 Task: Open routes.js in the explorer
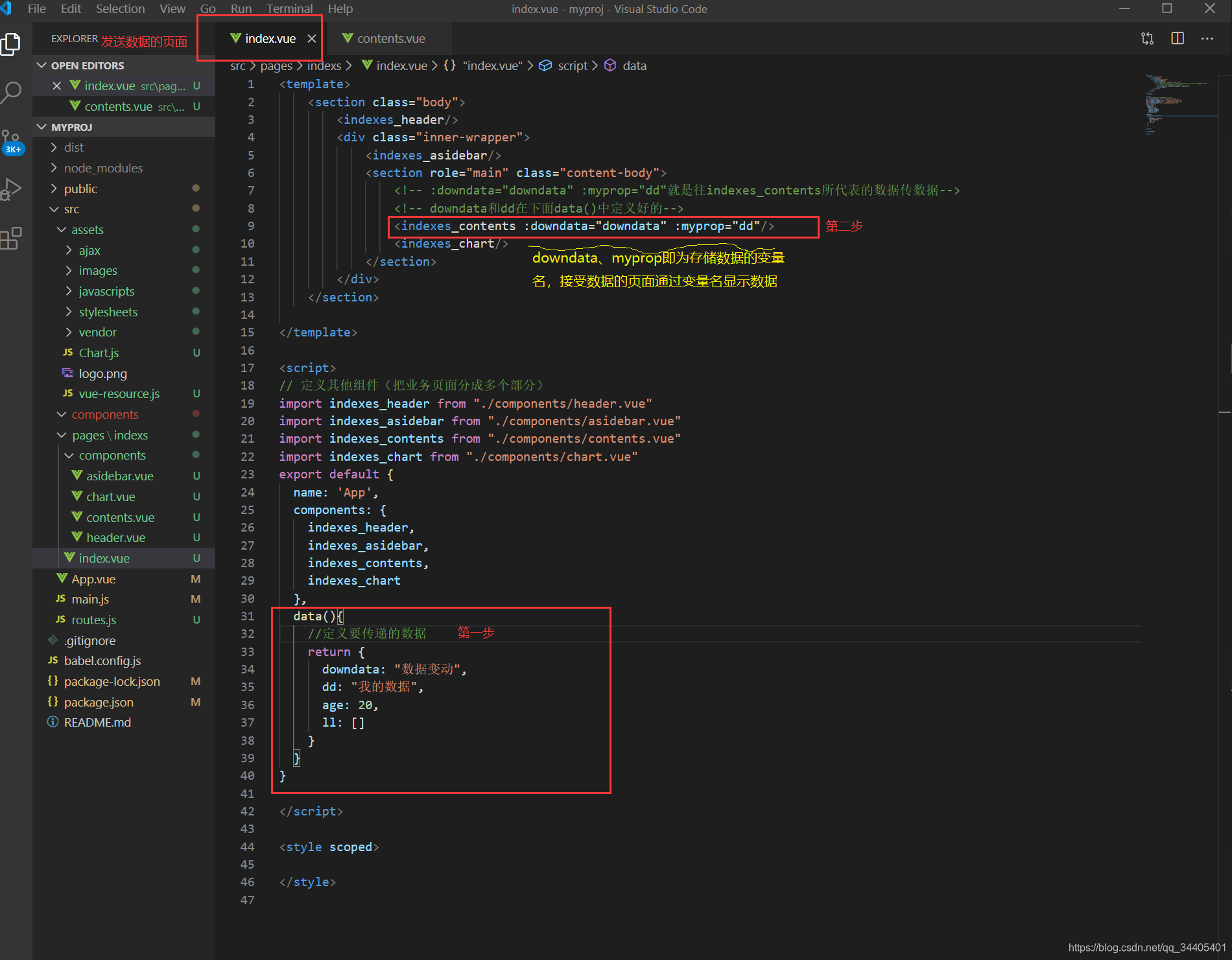pos(94,620)
